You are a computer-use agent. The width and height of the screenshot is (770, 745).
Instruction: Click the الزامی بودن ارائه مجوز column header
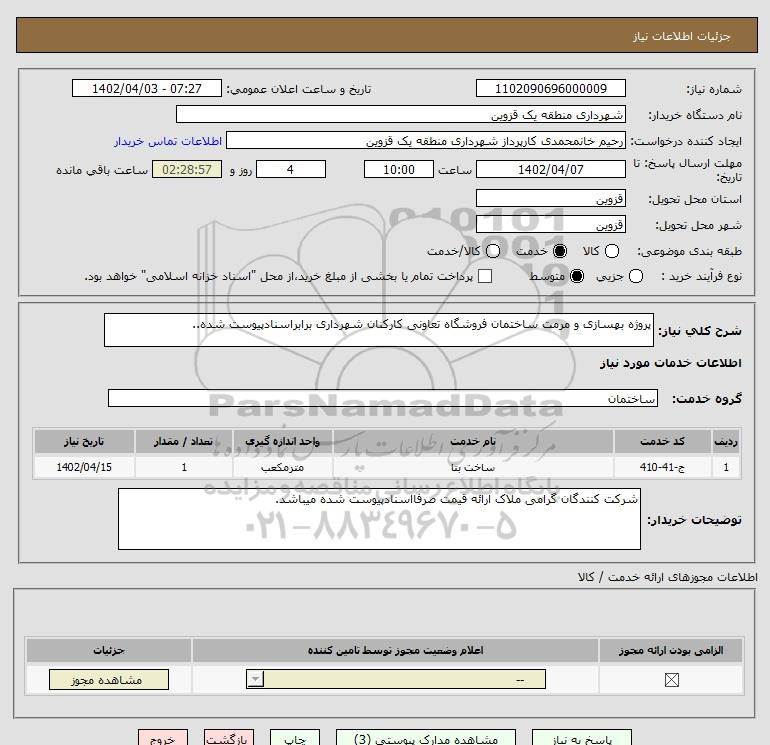click(x=671, y=650)
